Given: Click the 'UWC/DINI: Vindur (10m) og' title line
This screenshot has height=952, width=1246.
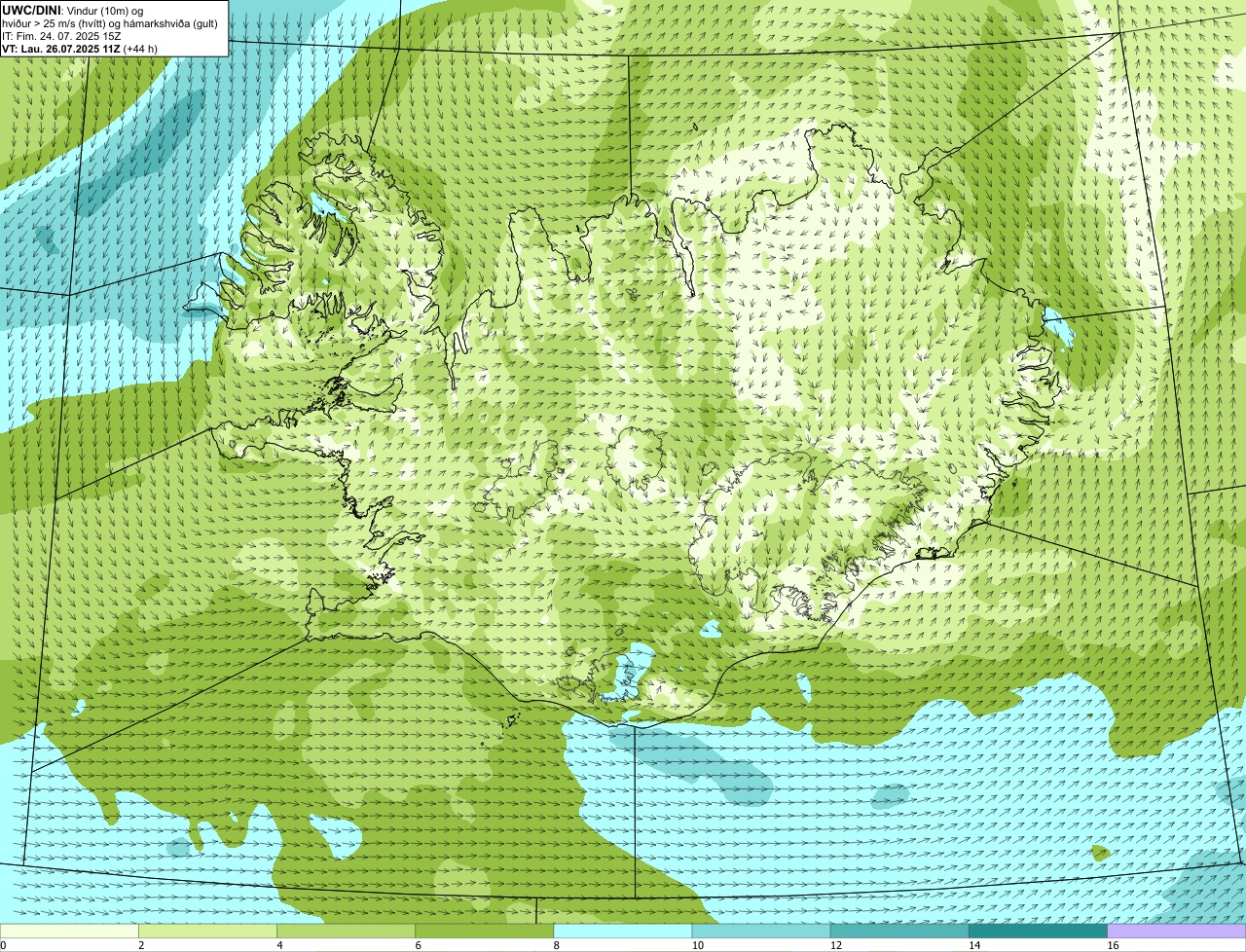Looking at the screenshot, I should 73,10.
